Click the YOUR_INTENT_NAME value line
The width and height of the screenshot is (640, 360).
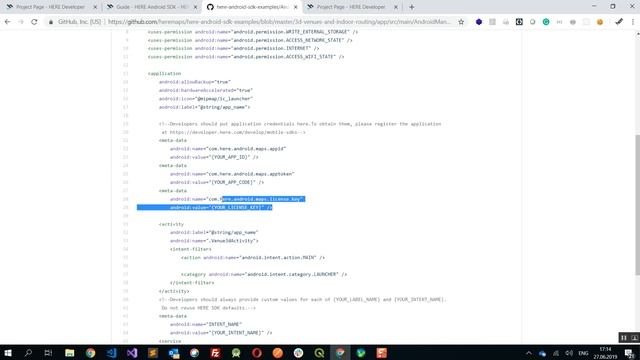221,333
